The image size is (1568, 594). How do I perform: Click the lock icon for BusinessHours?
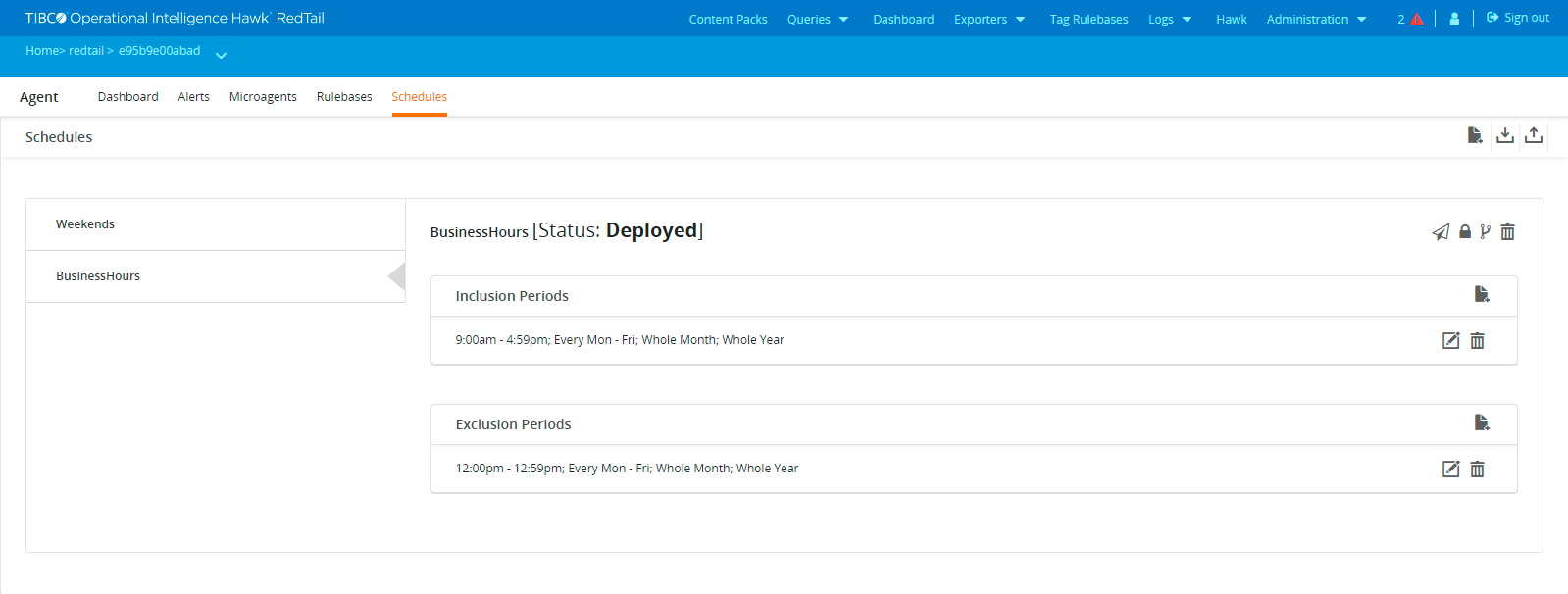[x=1465, y=232]
